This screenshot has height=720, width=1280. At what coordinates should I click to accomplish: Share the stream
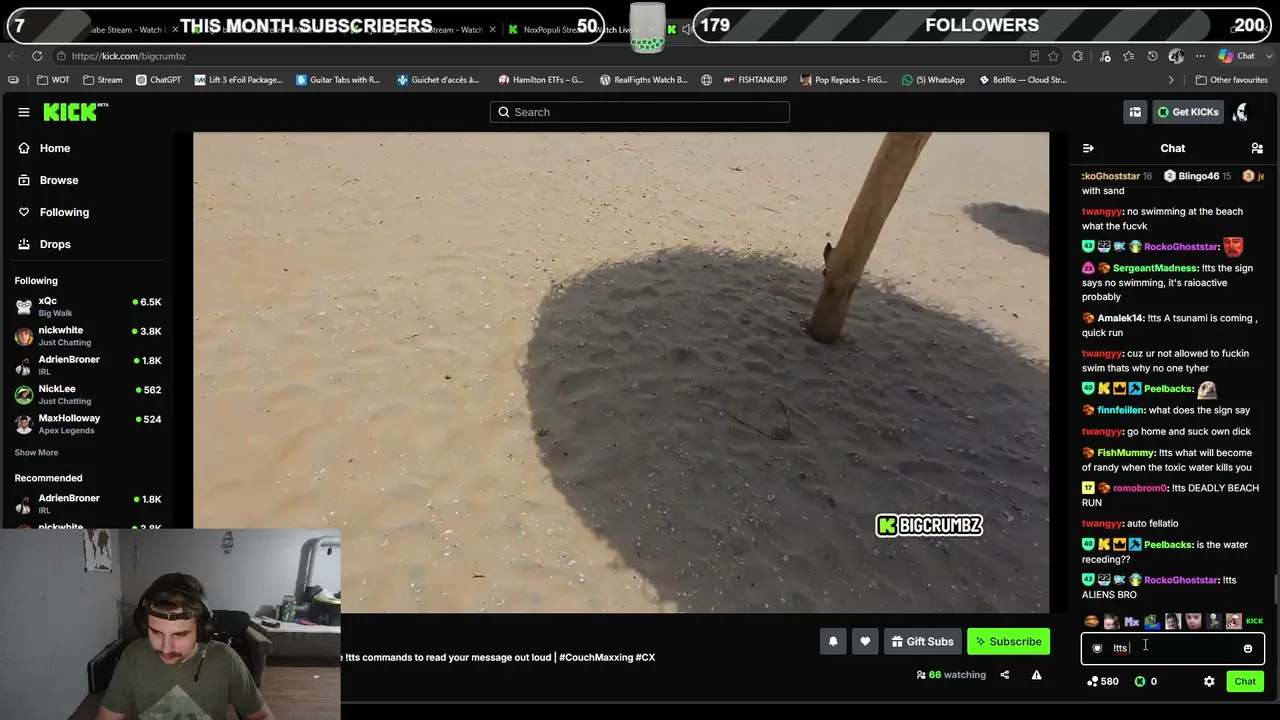pyautogui.click(x=1004, y=675)
